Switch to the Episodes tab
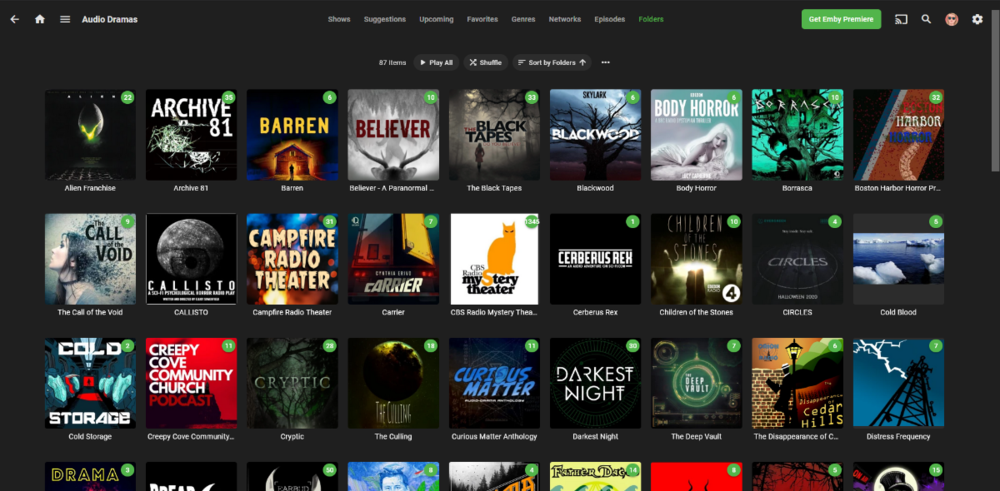This screenshot has height=491, width=1000. tap(610, 19)
